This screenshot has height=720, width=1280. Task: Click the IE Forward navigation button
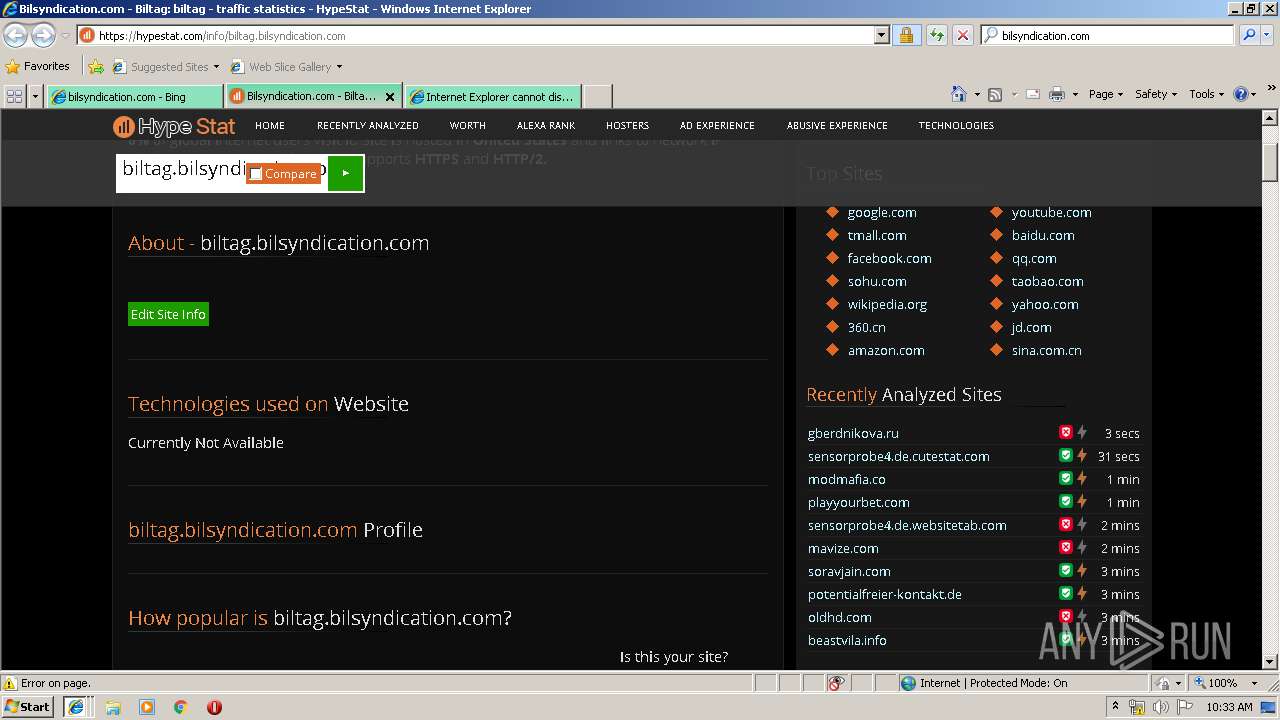coord(43,35)
